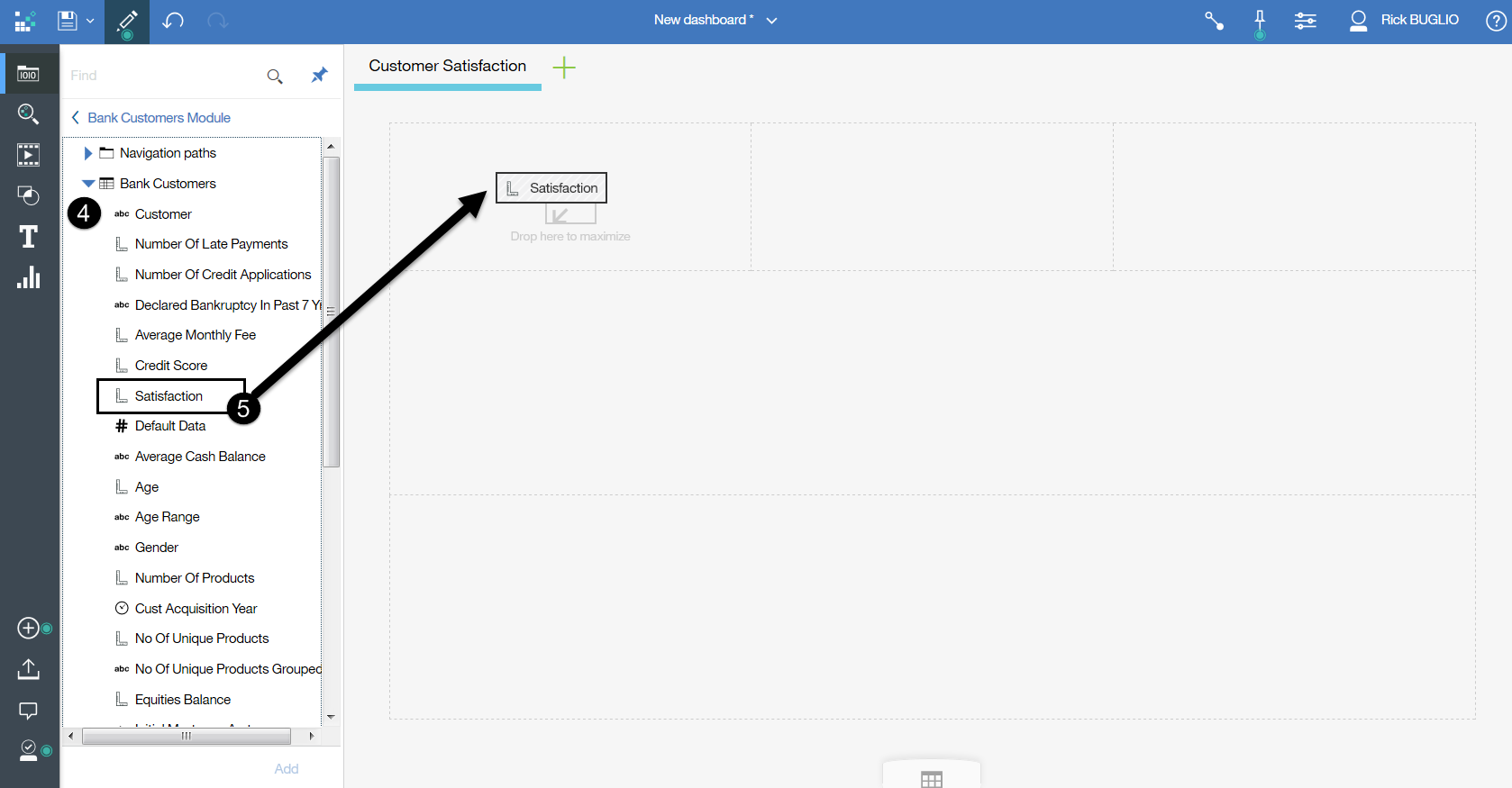This screenshot has width=1512, height=788.
Task: Click the magnifier search icon in Find
Action: pyautogui.click(x=275, y=77)
